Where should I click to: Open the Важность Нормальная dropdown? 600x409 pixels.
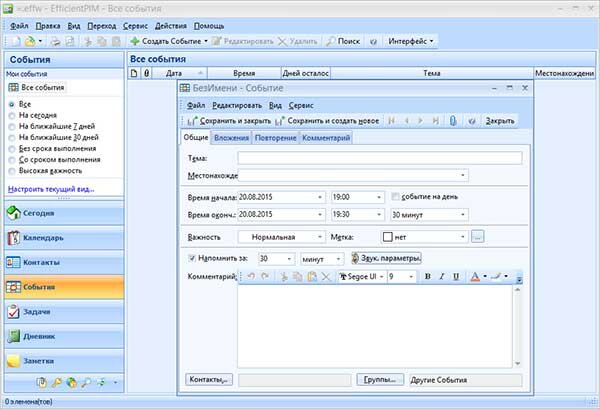[x=320, y=237]
